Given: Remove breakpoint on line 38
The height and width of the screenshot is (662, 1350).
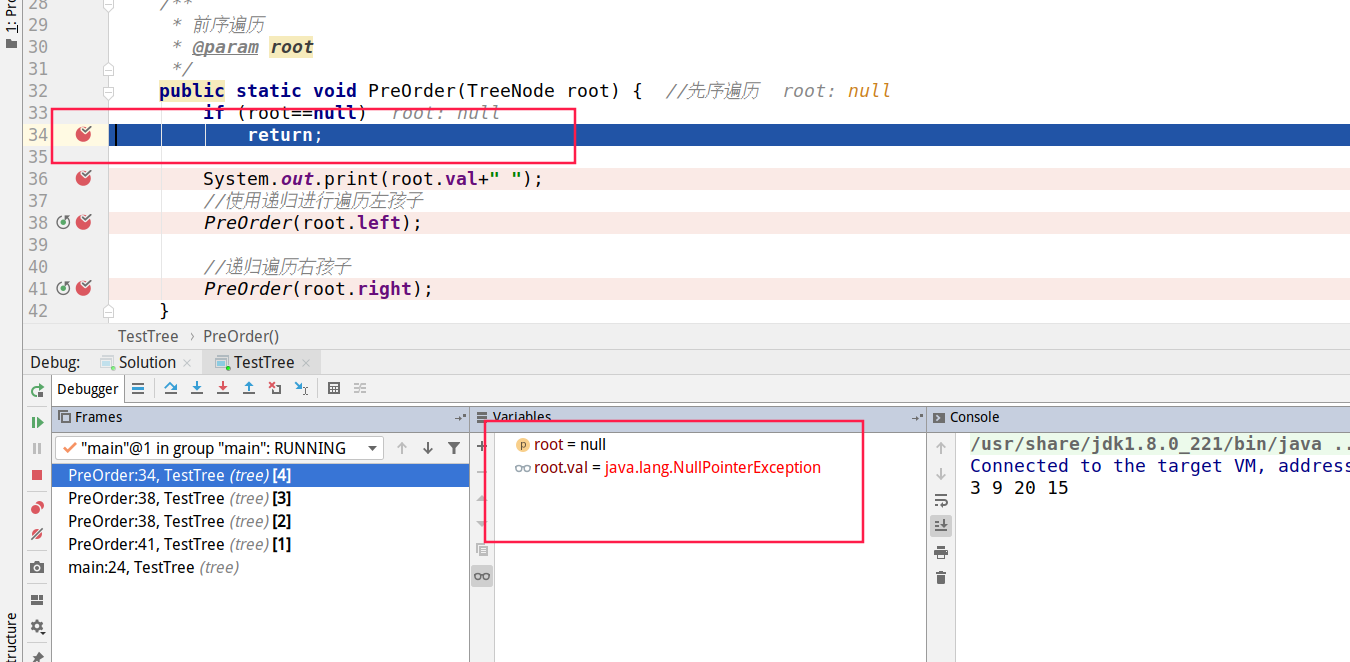Looking at the screenshot, I should (84, 222).
